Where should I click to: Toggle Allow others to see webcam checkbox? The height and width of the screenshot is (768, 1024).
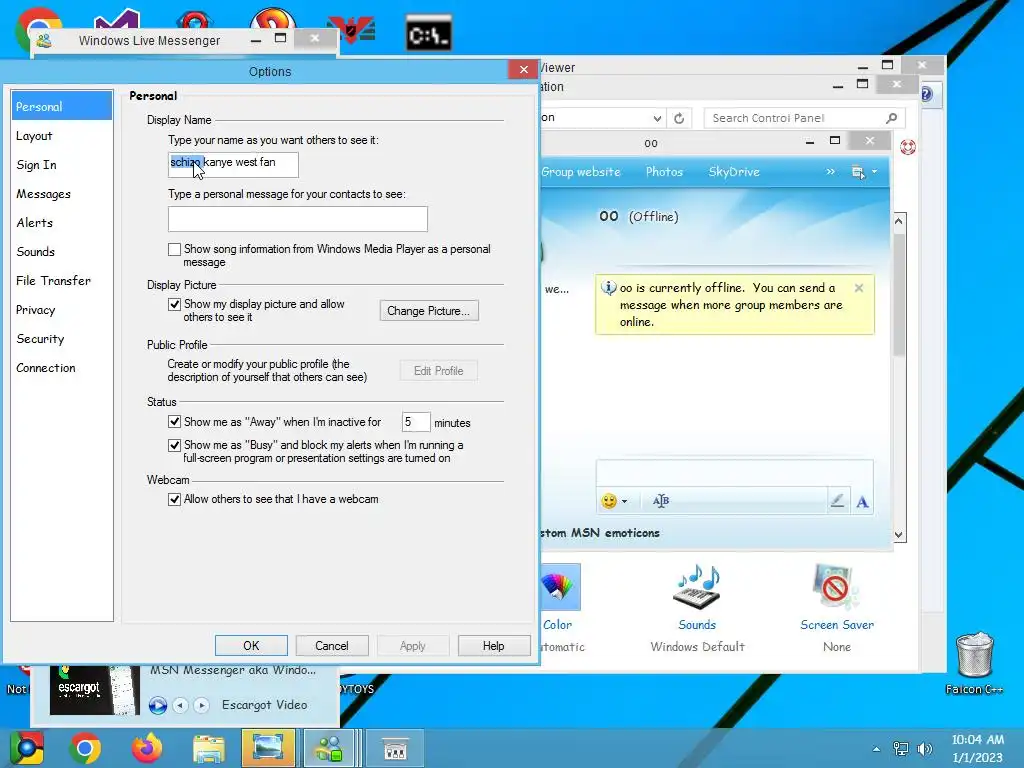(x=174, y=500)
